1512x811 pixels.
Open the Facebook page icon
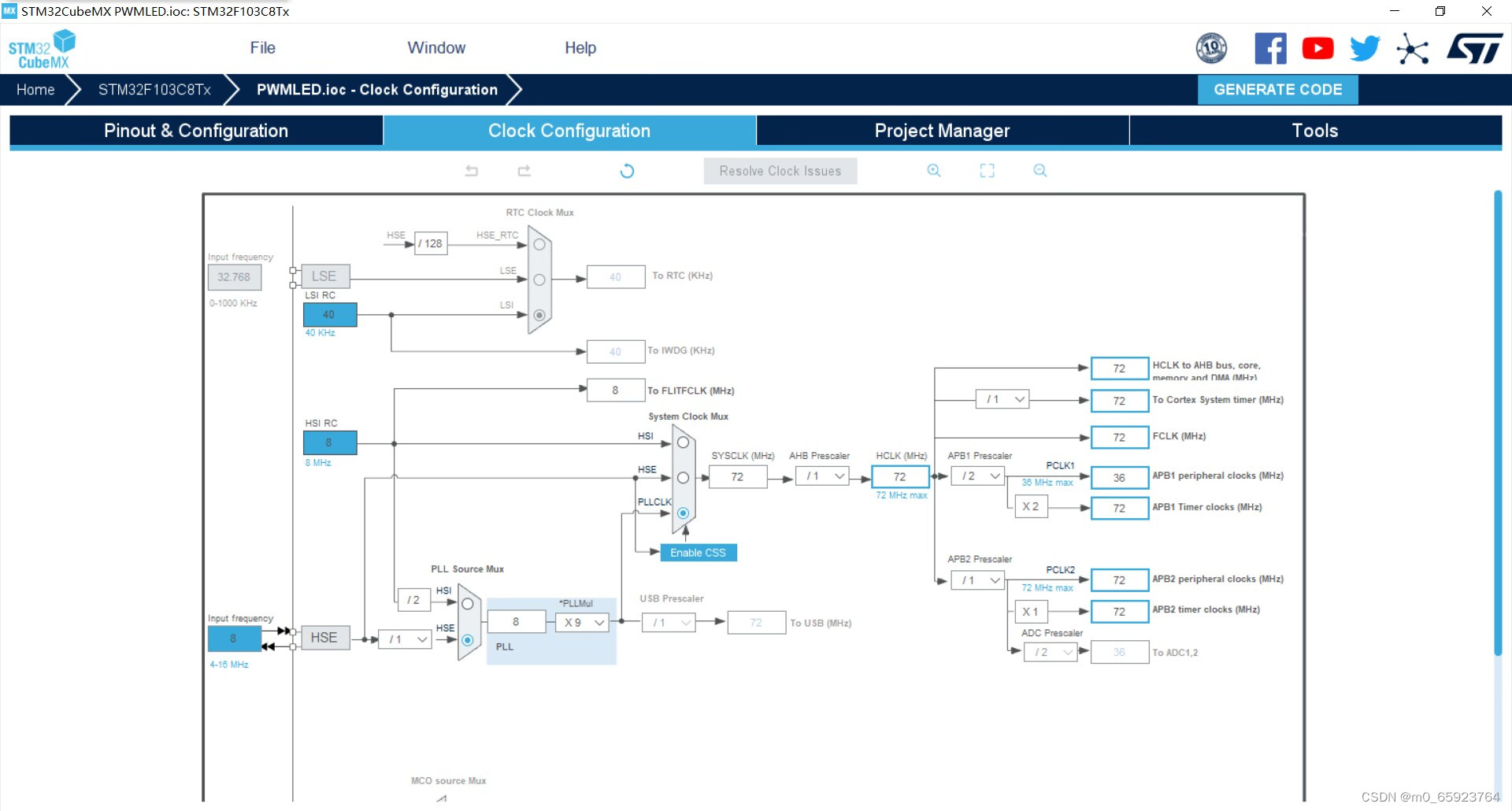pos(1270,49)
